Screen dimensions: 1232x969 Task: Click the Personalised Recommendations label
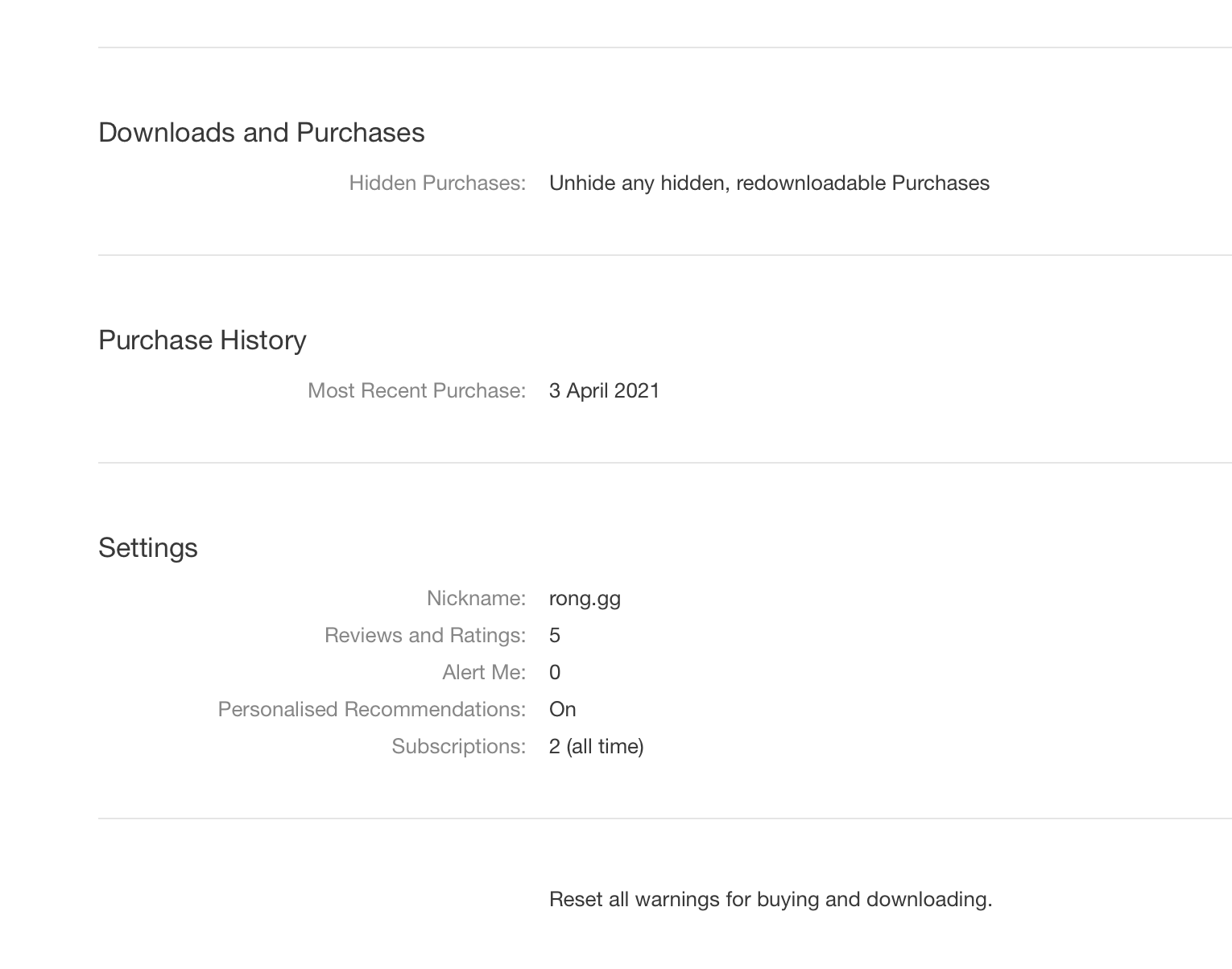pos(371,710)
